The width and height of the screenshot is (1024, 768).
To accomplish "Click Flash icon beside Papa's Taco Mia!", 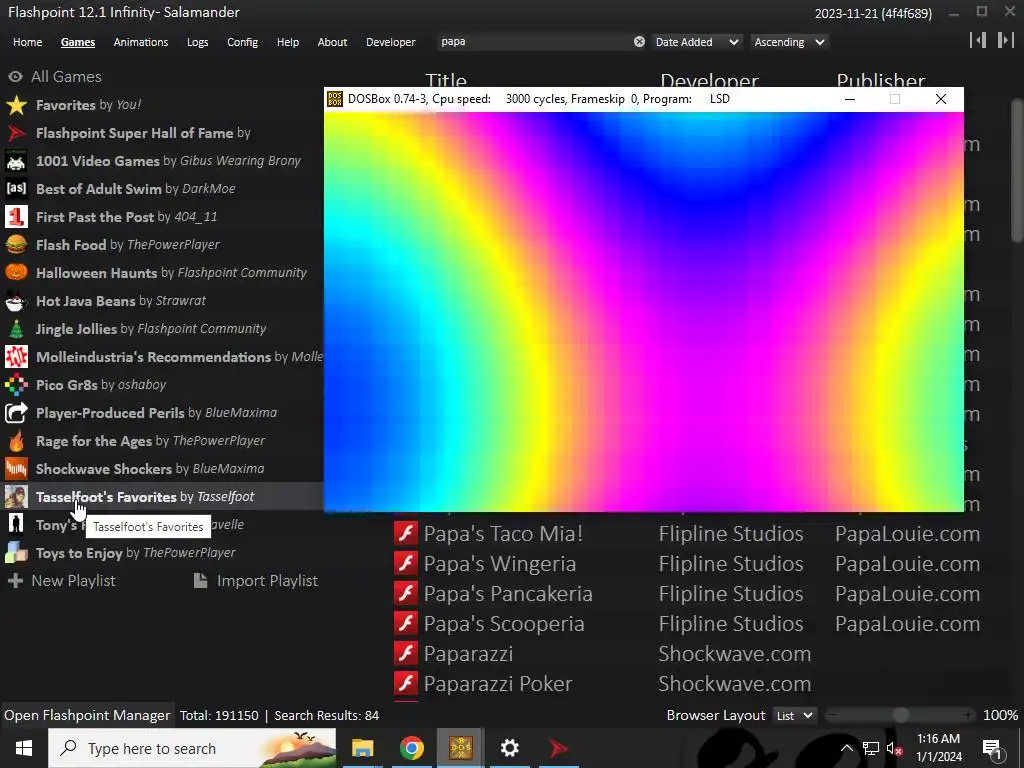I will click(406, 534).
